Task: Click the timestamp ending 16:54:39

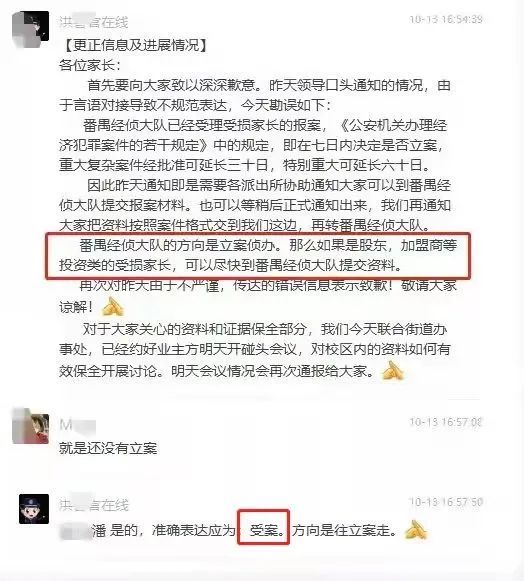Action: [x=446, y=19]
